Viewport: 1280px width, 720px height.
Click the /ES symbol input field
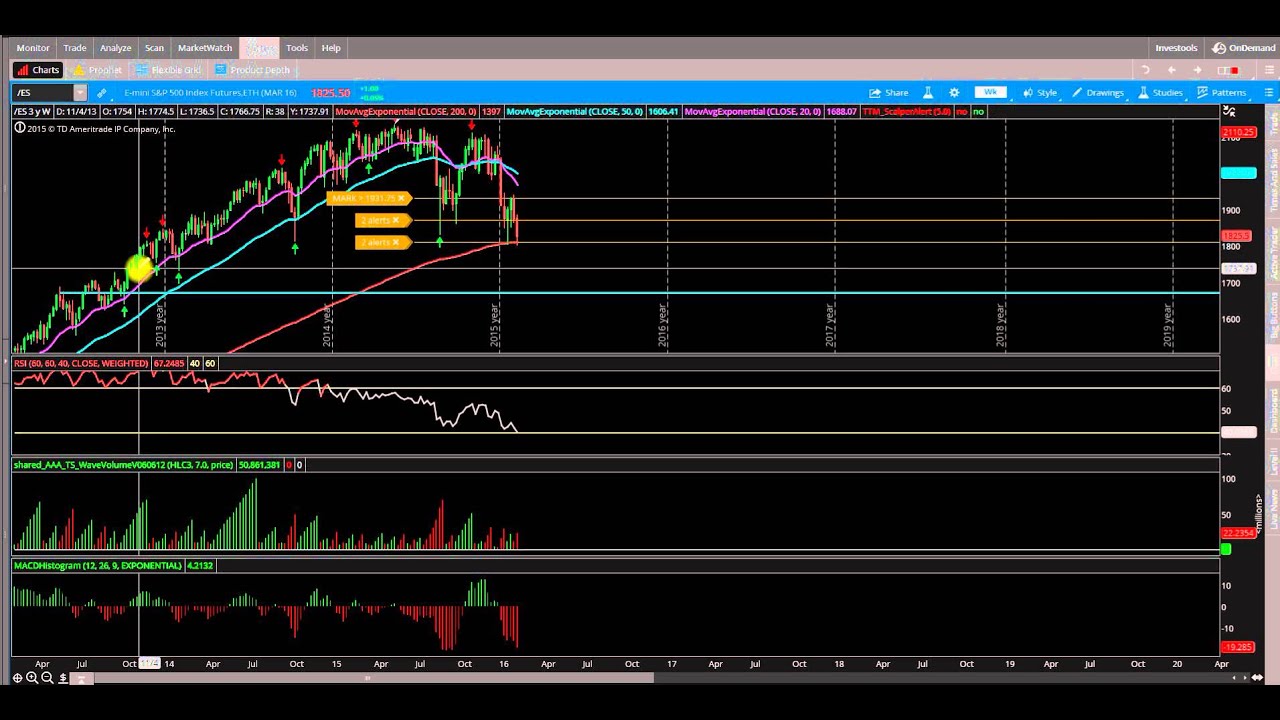coord(43,93)
